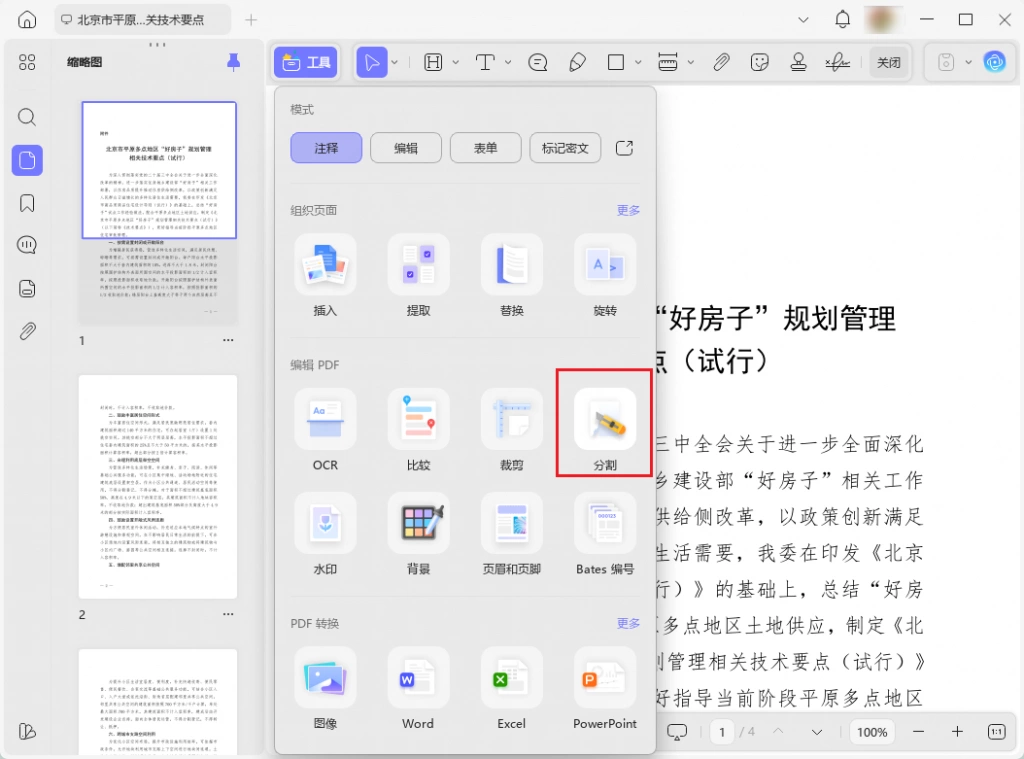Image resolution: width=1024 pixels, height=759 pixels.
Task: Select the OCR tool icon
Action: point(325,419)
